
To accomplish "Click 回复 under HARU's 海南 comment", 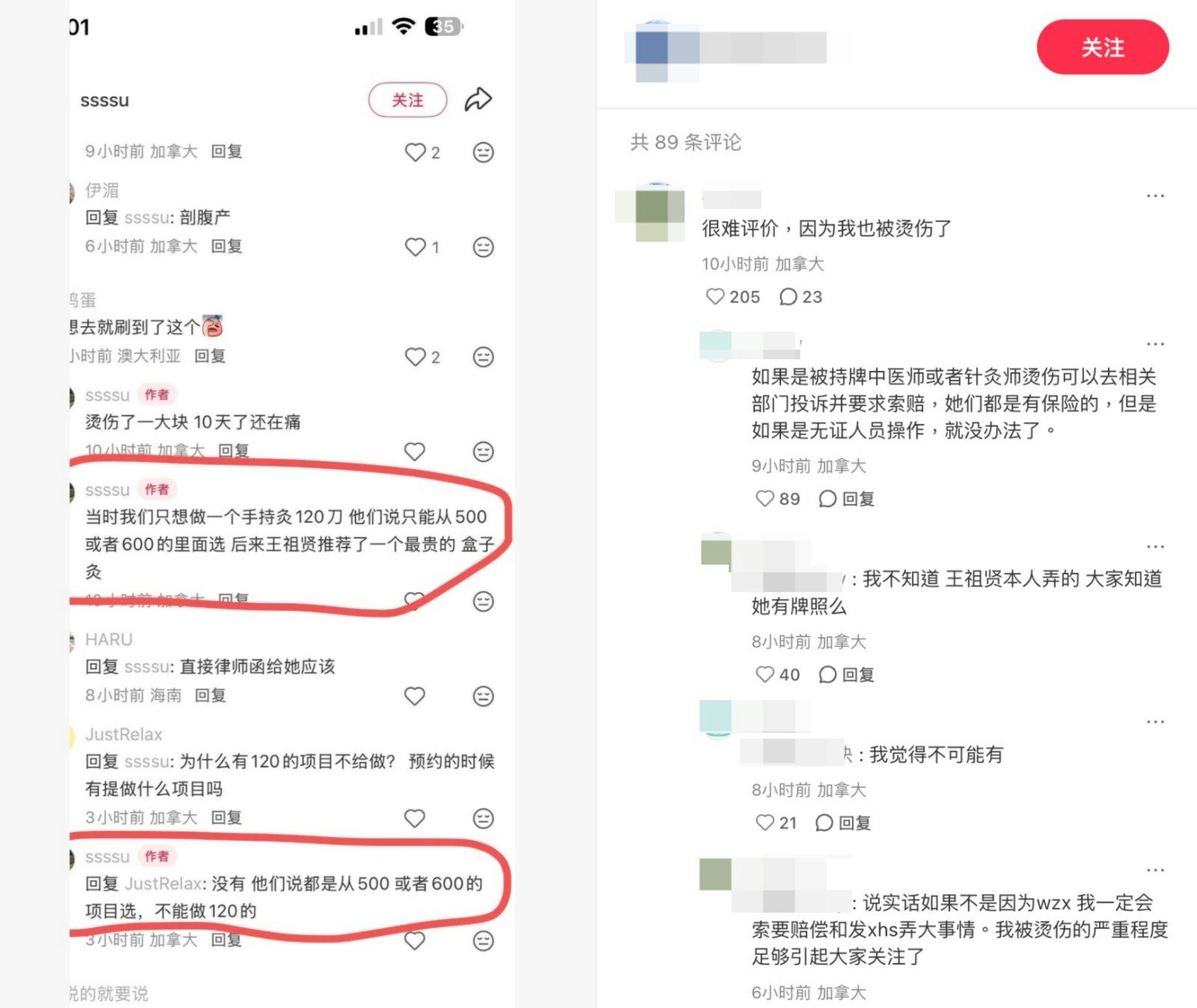I will pos(210,695).
